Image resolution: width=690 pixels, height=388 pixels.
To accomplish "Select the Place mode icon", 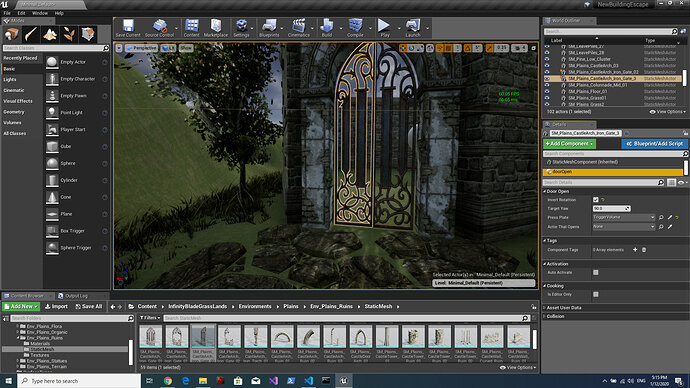I will [11, 34].
